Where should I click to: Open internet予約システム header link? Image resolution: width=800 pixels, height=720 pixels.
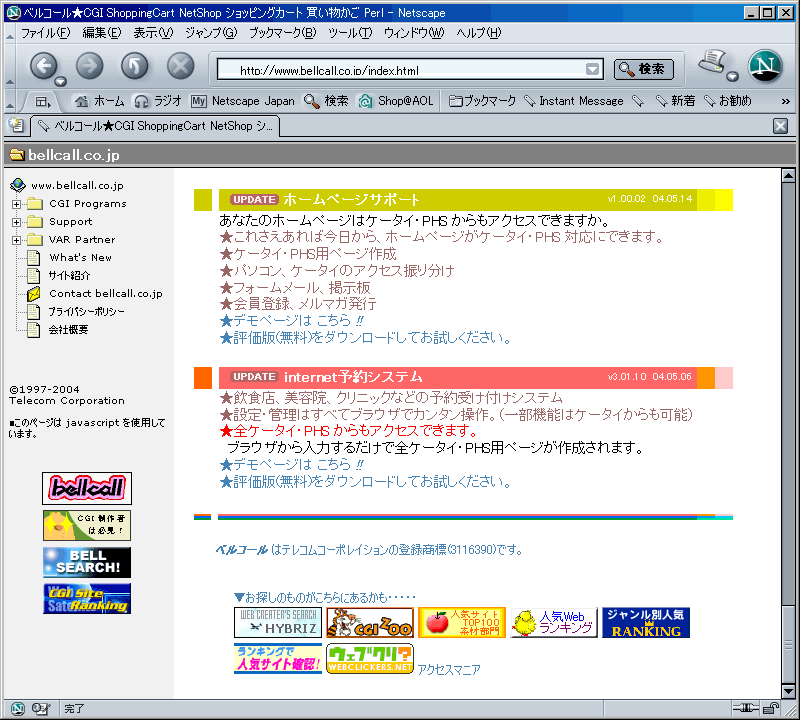point(353,377)
